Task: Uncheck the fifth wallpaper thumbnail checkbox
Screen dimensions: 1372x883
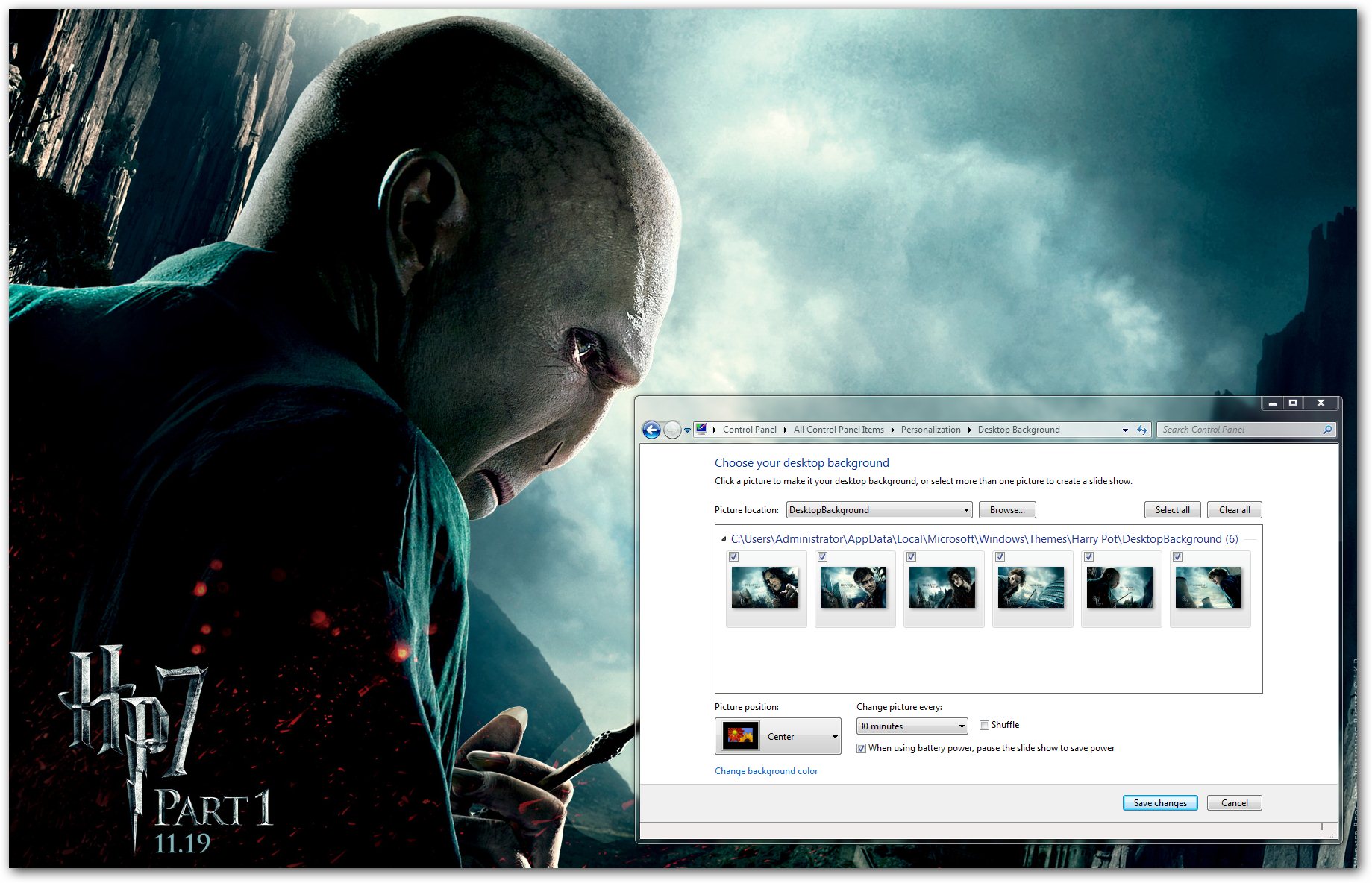Action: tap(1088, 557)
